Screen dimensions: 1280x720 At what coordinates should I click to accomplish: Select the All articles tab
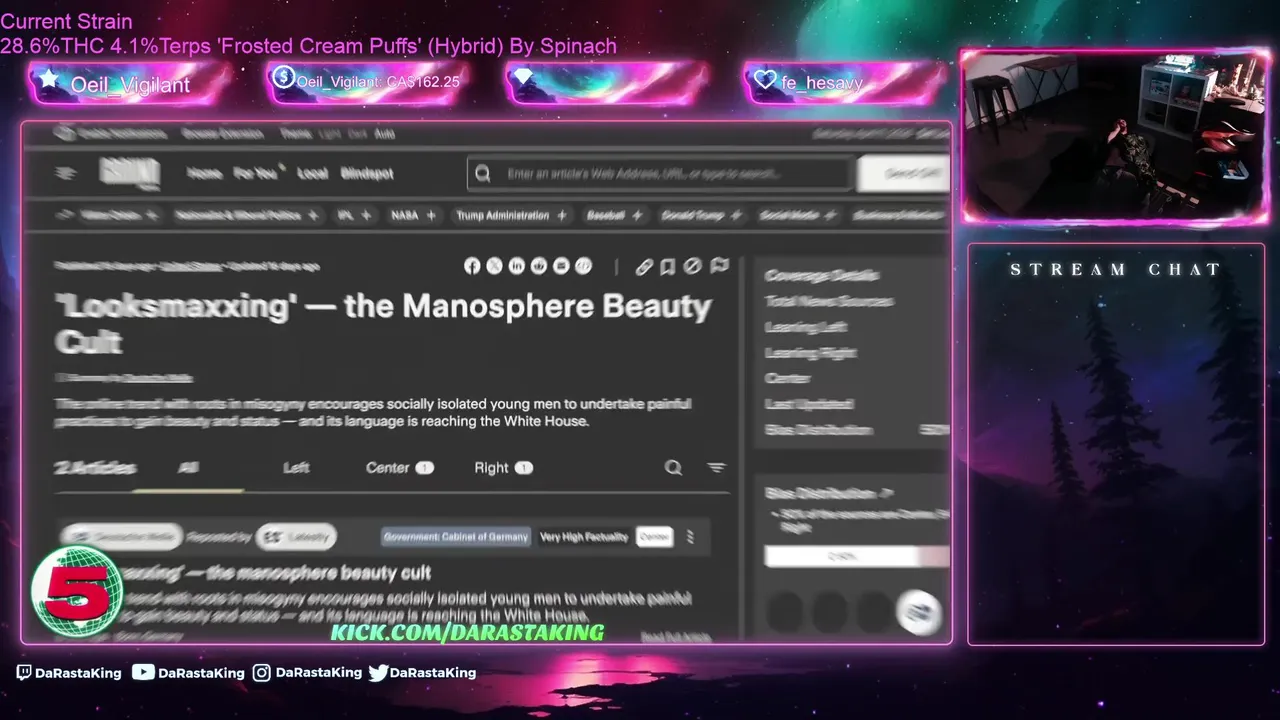pyautogui.click(x=188, y=467)
